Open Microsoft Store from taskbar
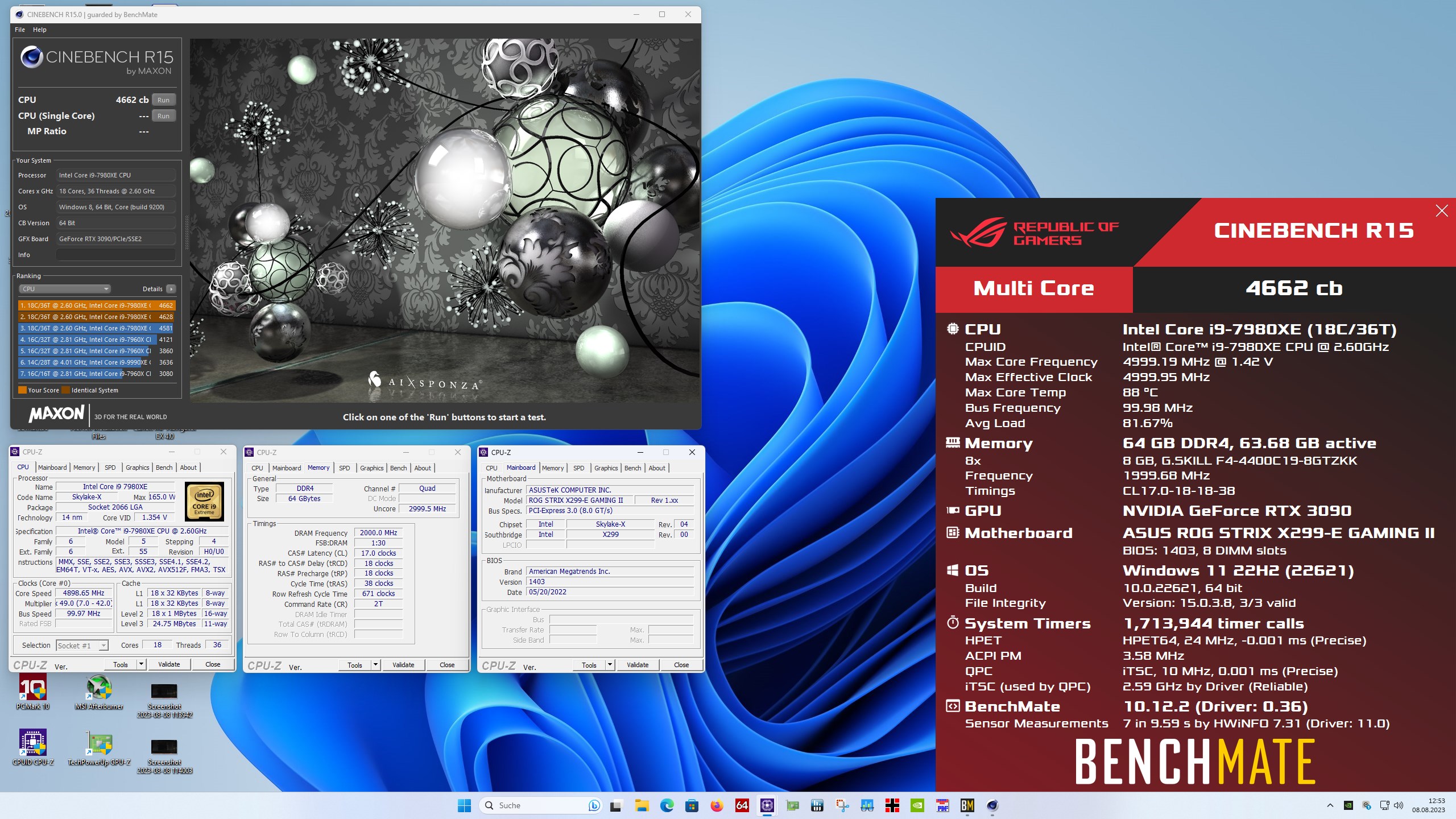Image resolution: width=1456 pixels, height=819 pixels. tap(692, 805)
